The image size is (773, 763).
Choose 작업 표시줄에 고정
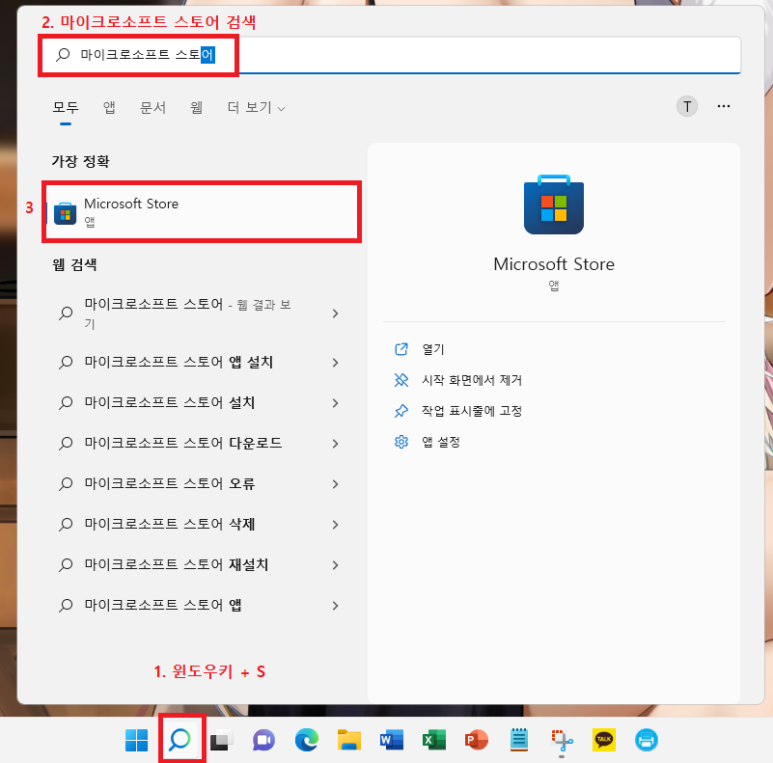tap(472, 411)
